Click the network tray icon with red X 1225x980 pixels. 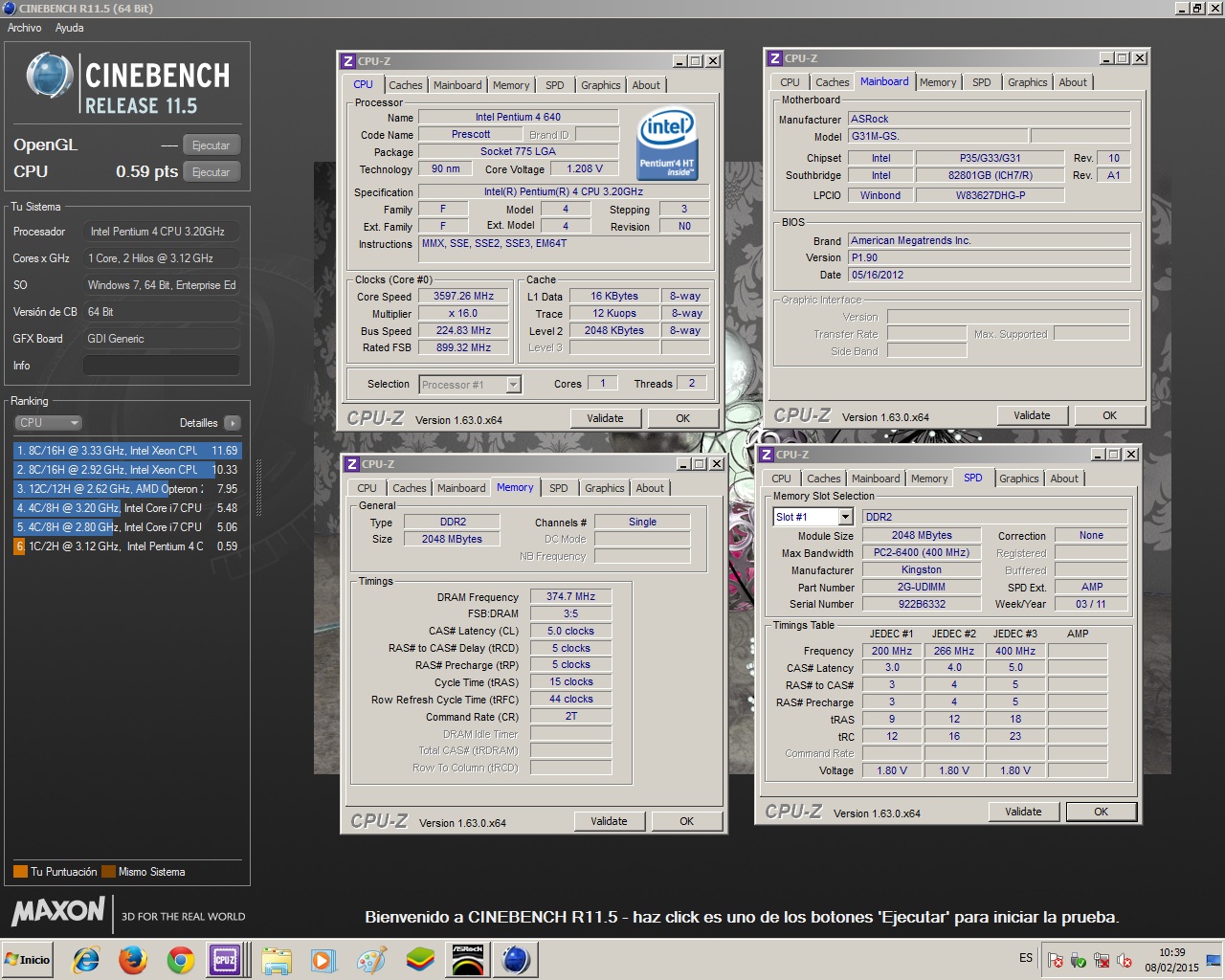pos(1102,960)
